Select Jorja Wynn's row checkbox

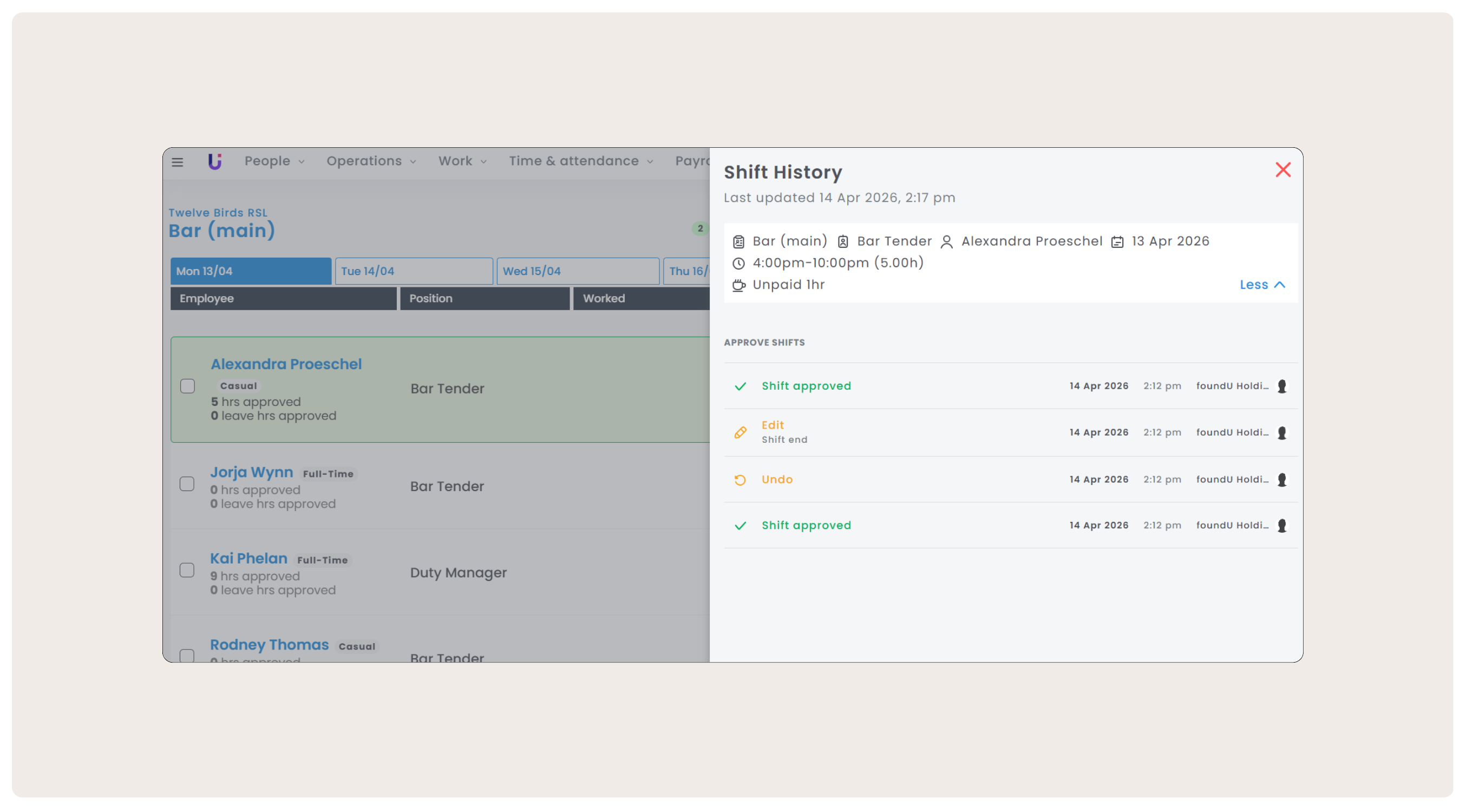tap(187, 484)
